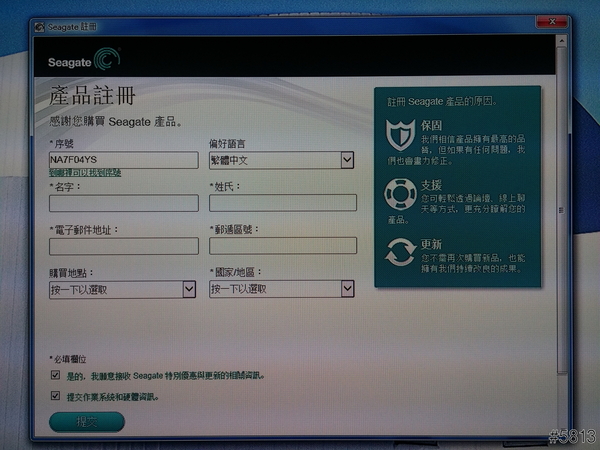Open the 偏好語言 language dropdown
The image size is (600, 450).
click(281, 160)
